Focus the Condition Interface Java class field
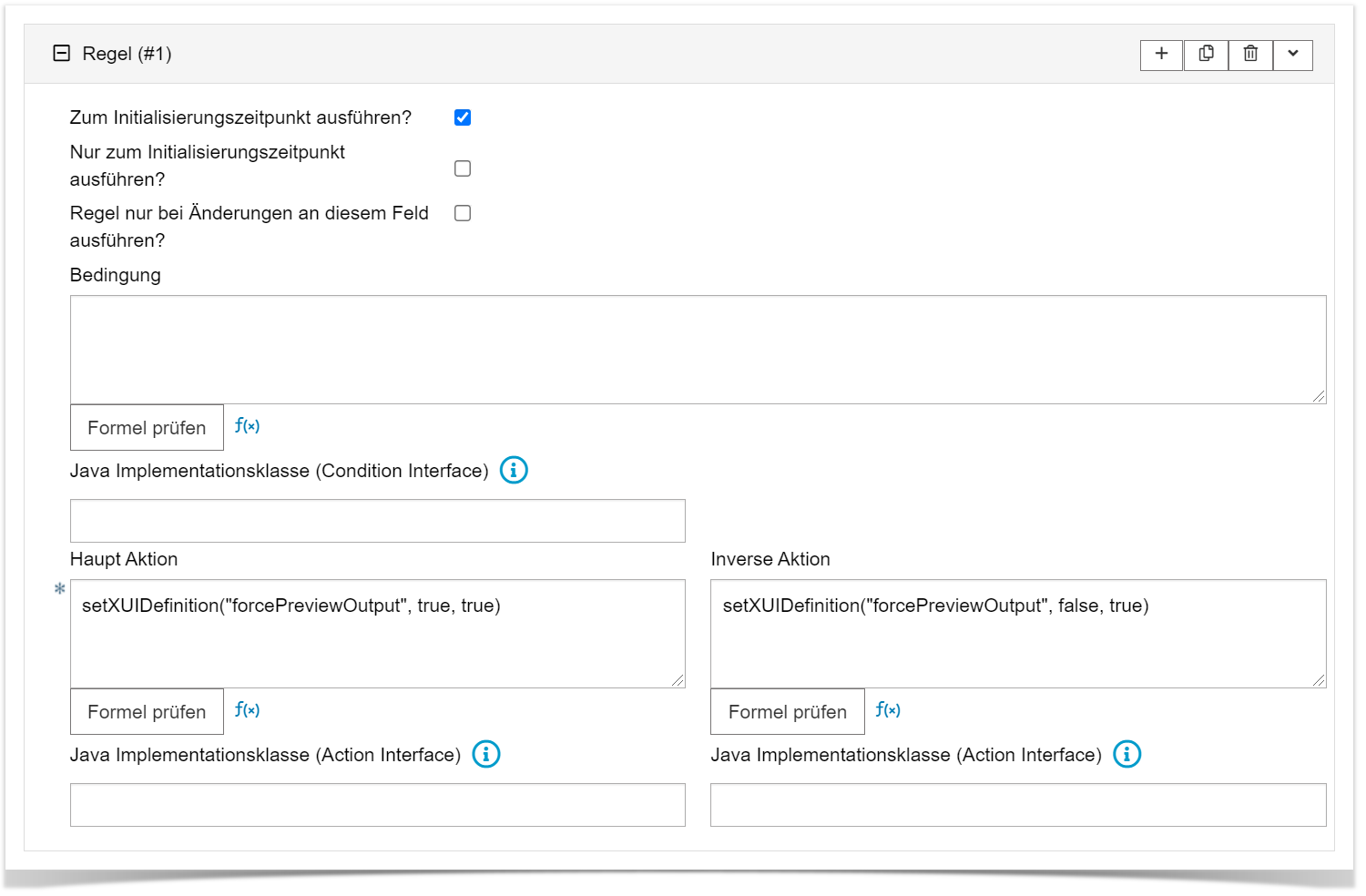1366x896 pixels. coord(377,521)
